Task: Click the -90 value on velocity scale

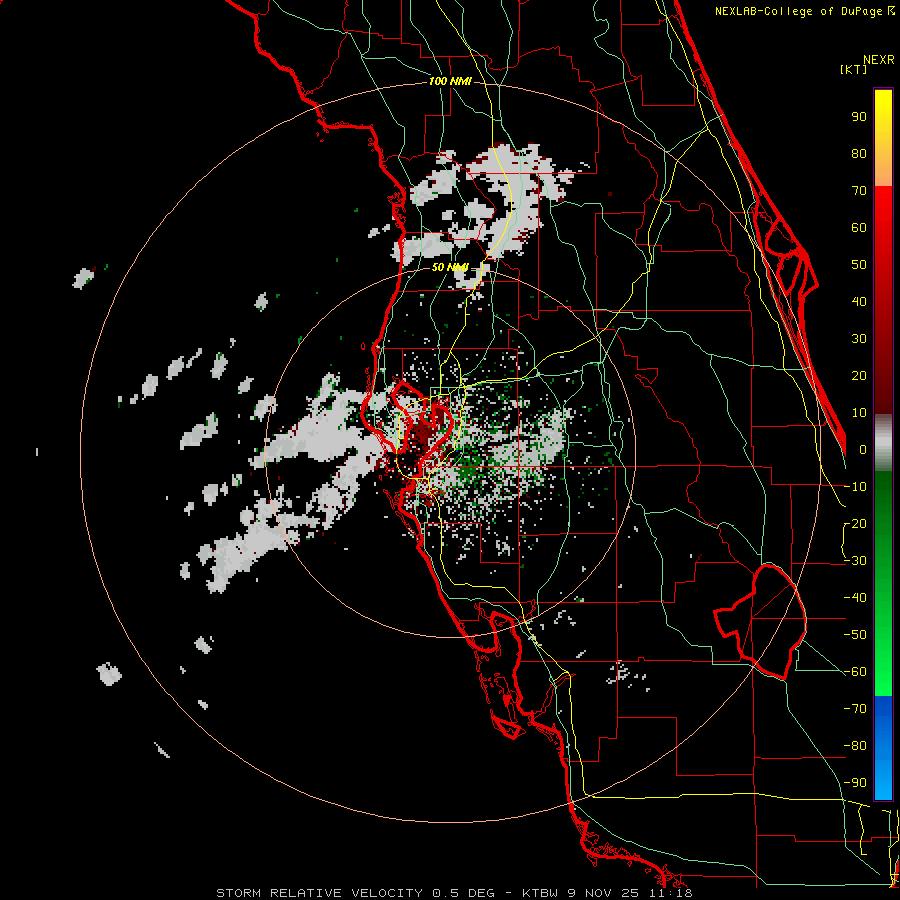Action: click(855, 783)
